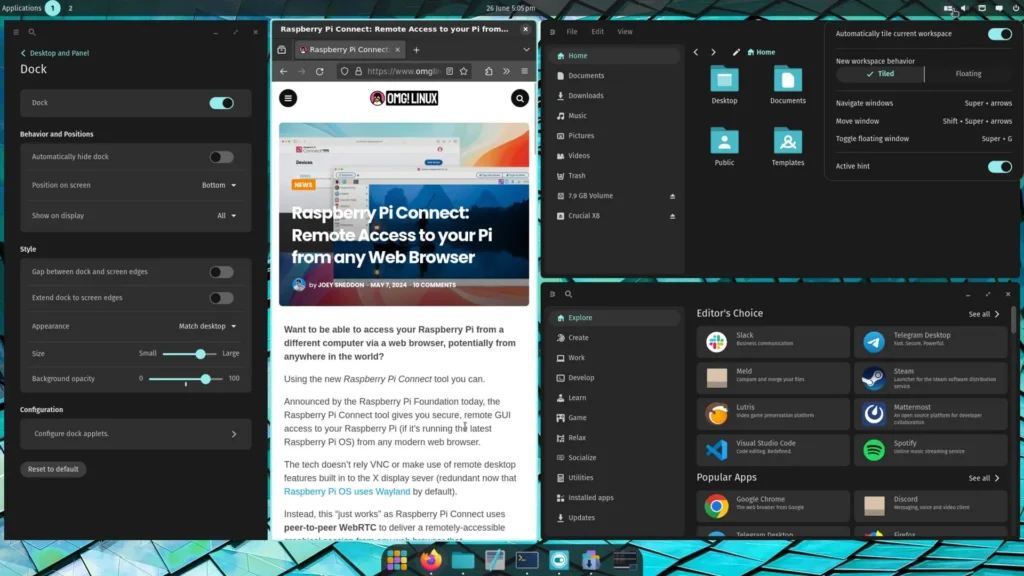Click the Visual Studio Code icon
This screenshot has height=576, width=1024.
[x=716, y=450]
